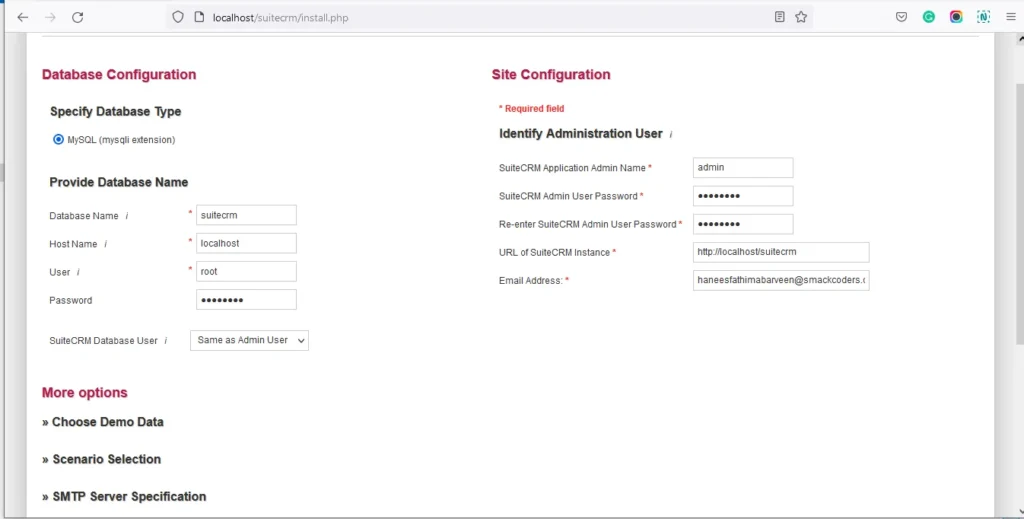Click the Database Name input field

tap(246, 215)
